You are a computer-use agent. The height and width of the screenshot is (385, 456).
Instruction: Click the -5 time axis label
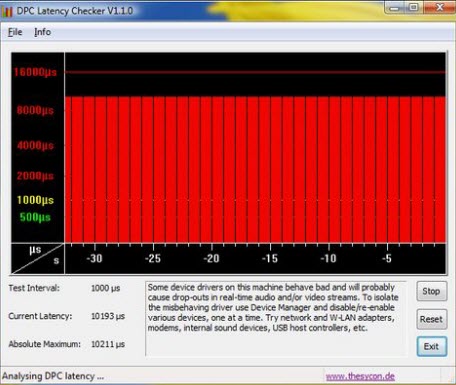click(x=387, y=258)
